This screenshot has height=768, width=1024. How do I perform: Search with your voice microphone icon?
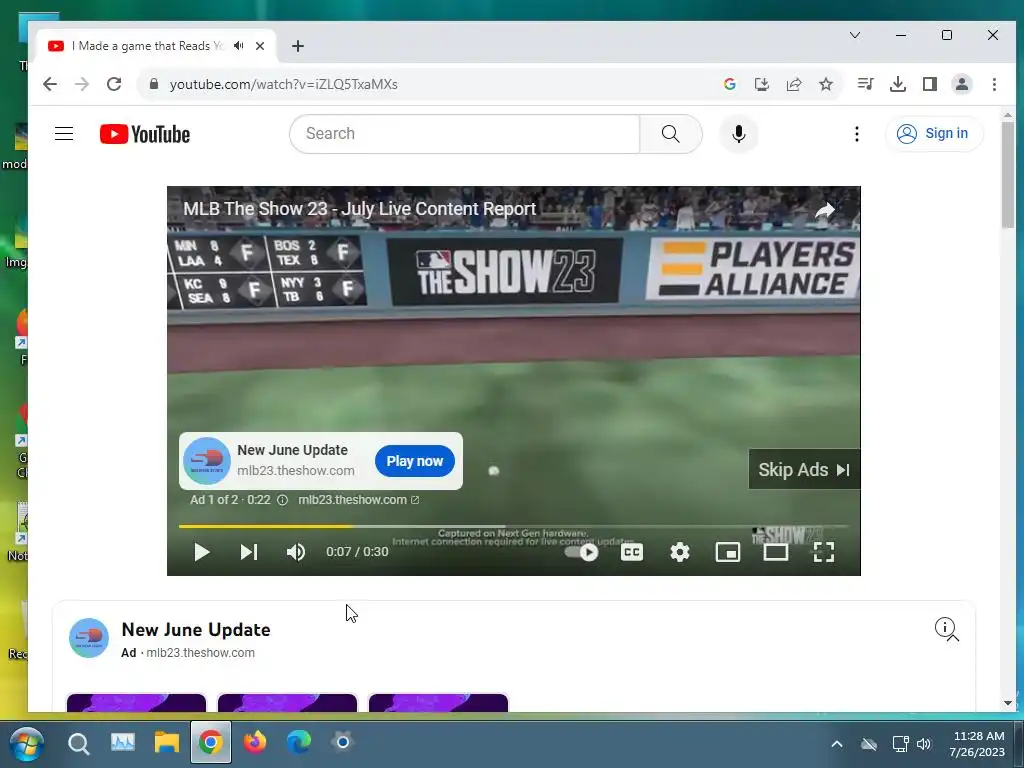point(739,134)
